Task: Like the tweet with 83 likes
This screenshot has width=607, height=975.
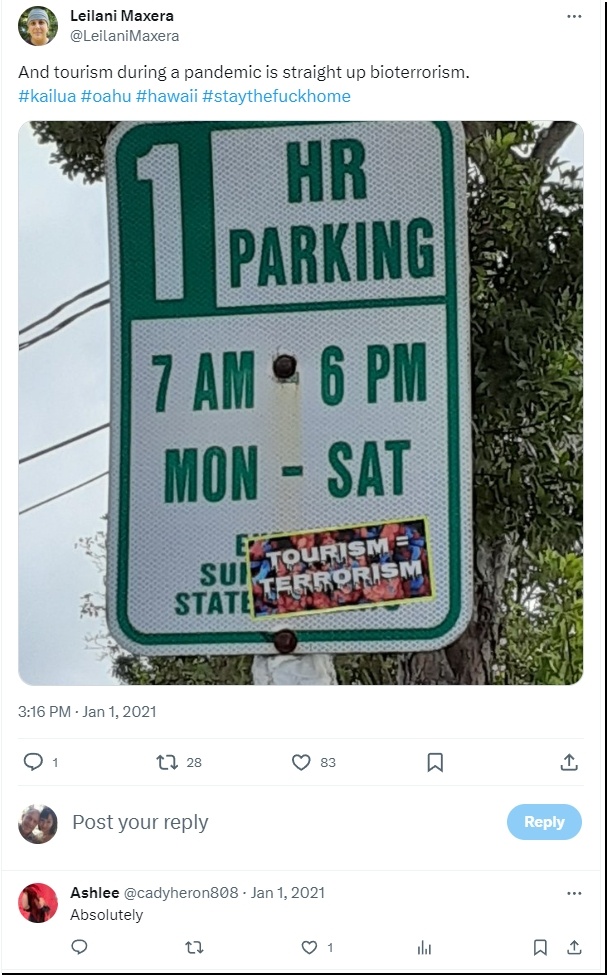Action: point(301,762)
